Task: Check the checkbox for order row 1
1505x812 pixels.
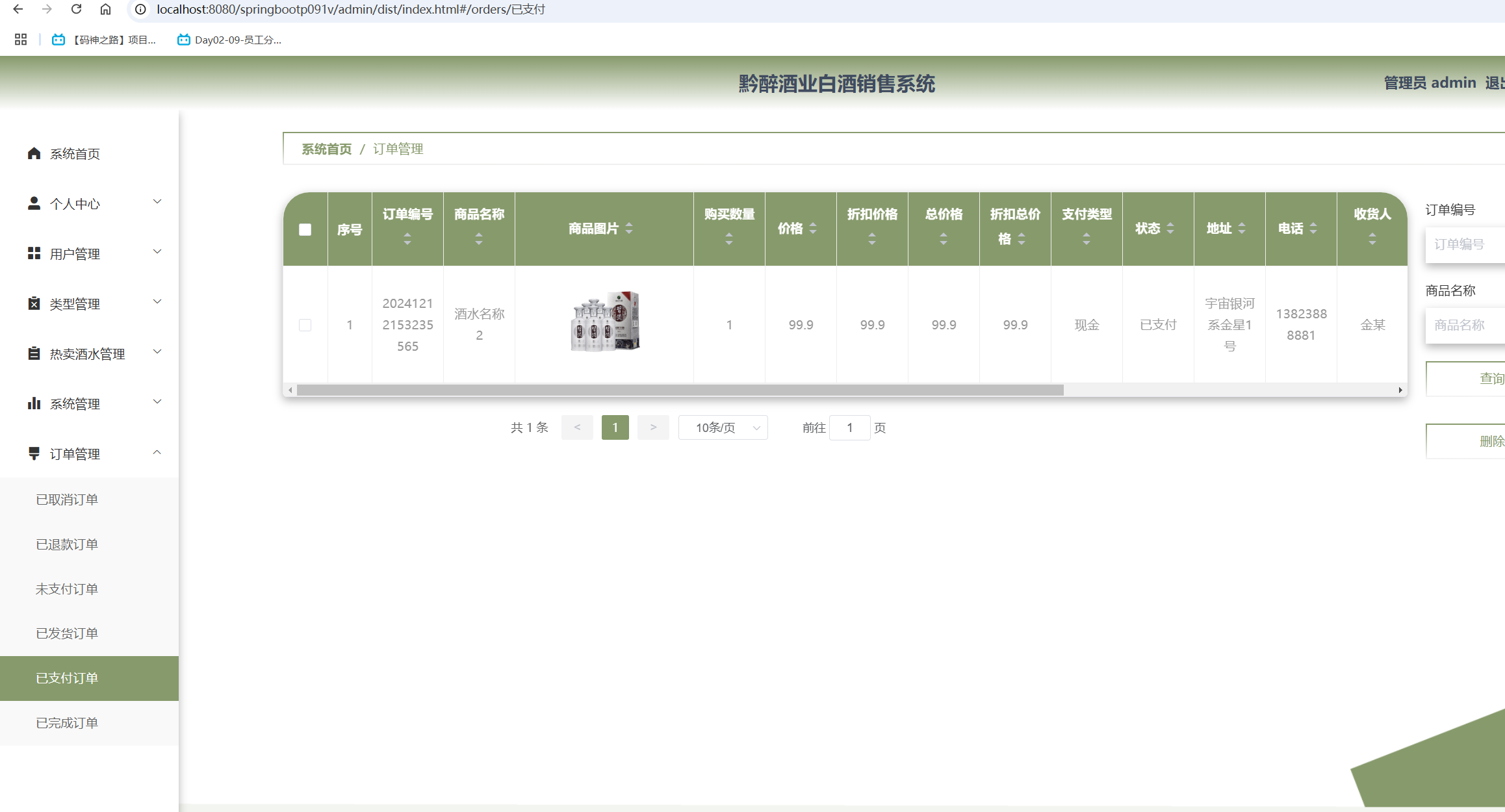Action: tap(305, 325)
